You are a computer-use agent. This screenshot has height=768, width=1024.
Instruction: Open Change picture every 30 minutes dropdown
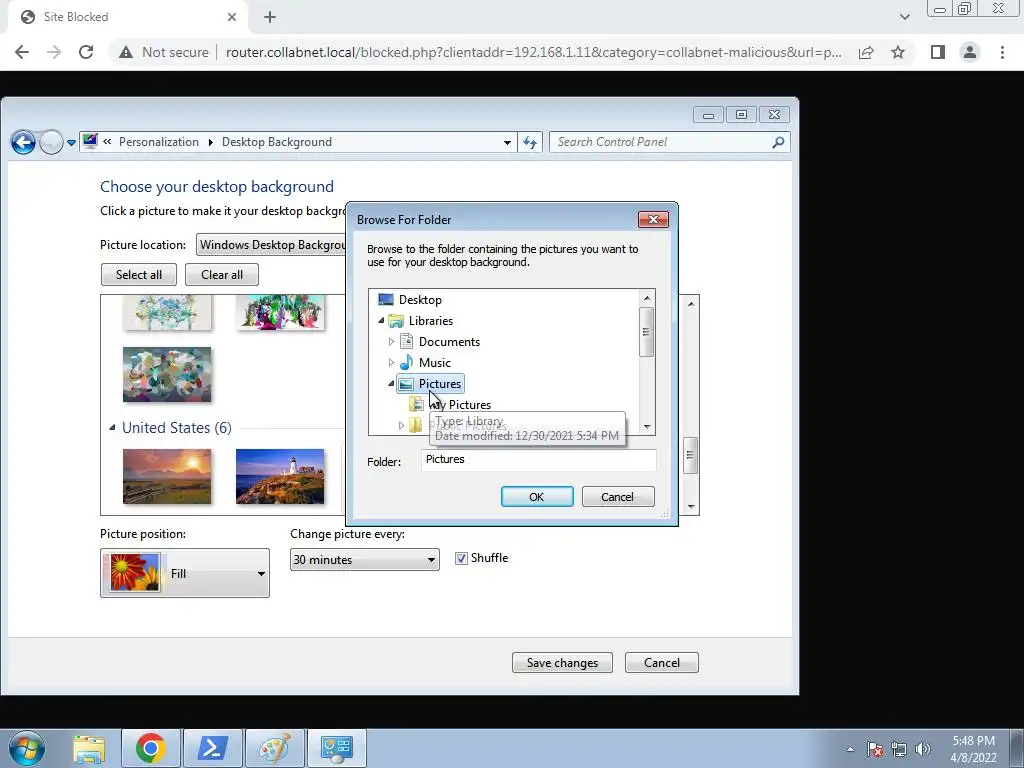(364, 560)
